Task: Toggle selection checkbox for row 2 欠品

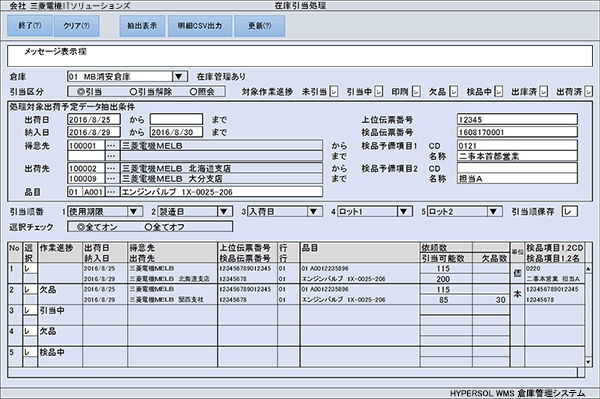Action: coord(30,290)
